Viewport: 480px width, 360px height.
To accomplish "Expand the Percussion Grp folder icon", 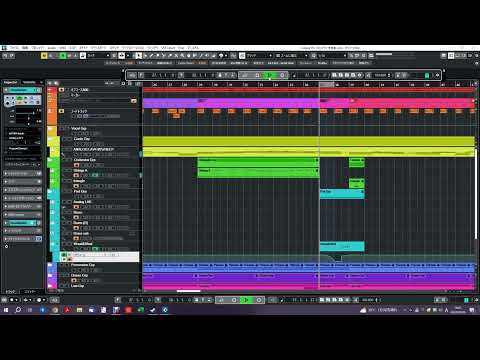I will [x=50, y=265].
